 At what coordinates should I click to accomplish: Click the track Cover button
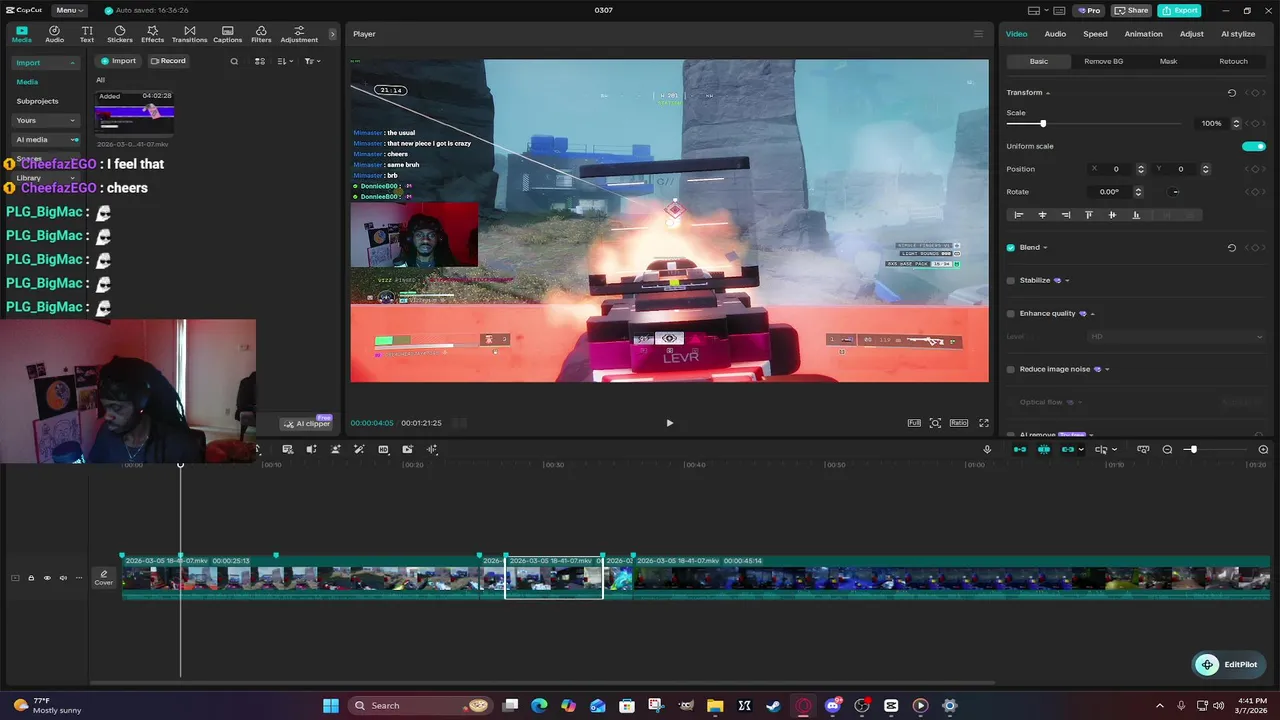[x=104, y=578]
